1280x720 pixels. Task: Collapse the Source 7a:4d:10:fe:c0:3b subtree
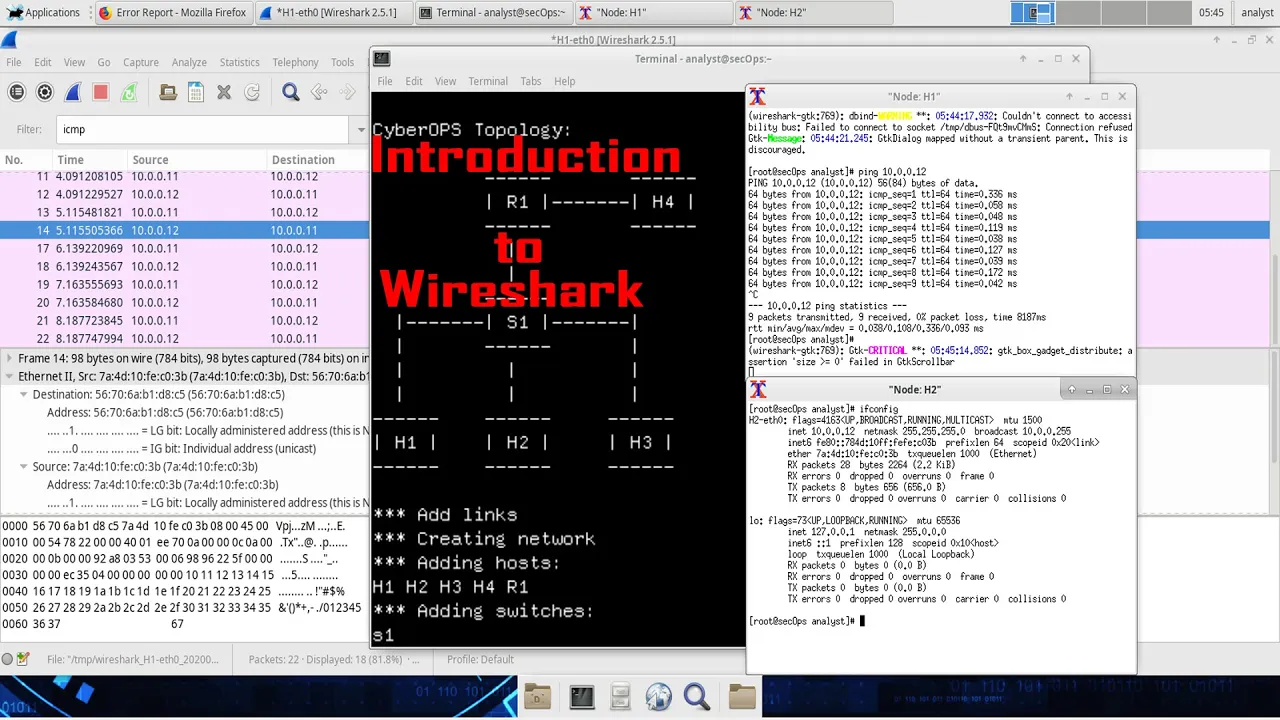23,466
